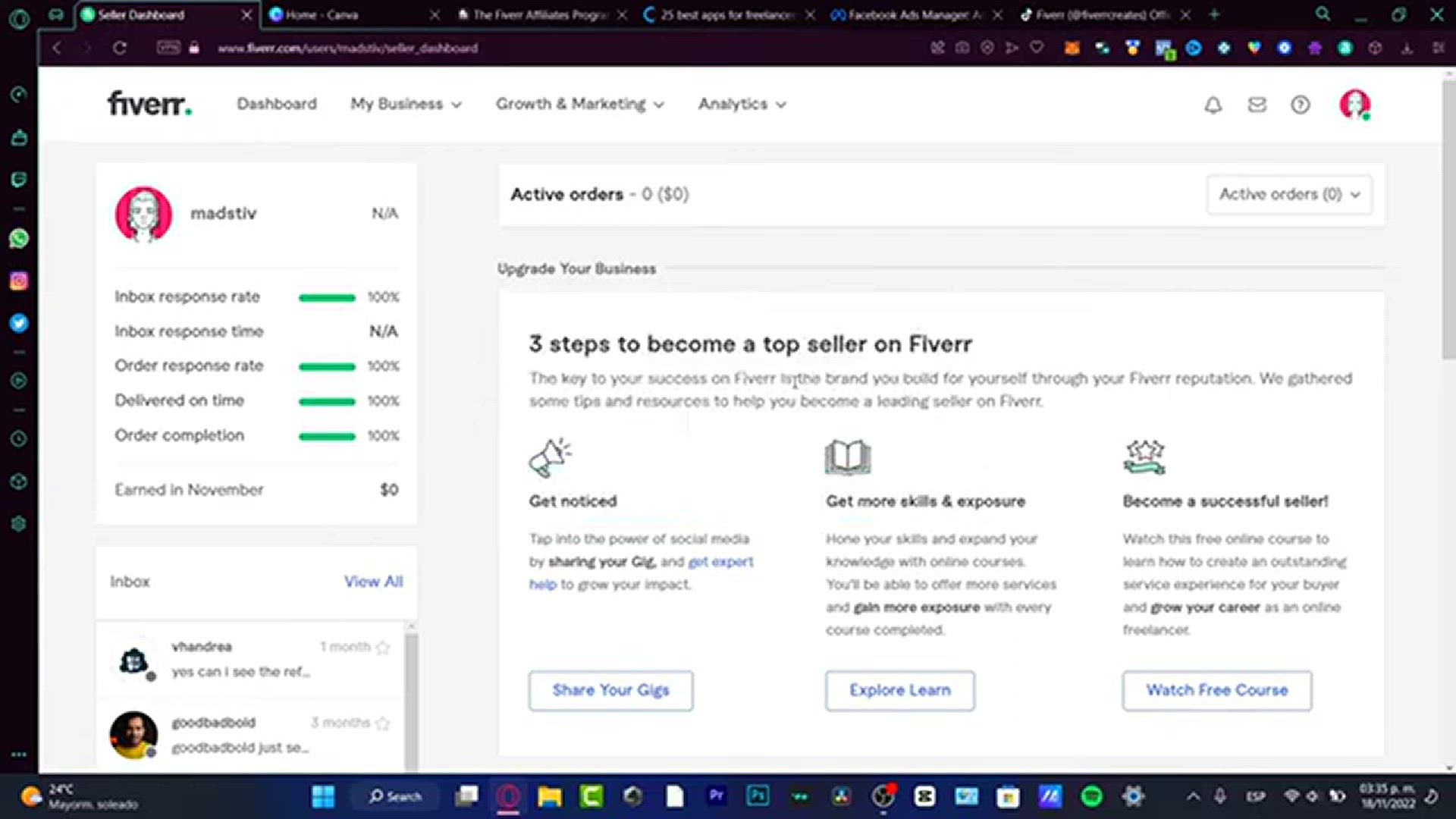Open weather widget on taskbar
1456x819 pixels.
80,796
